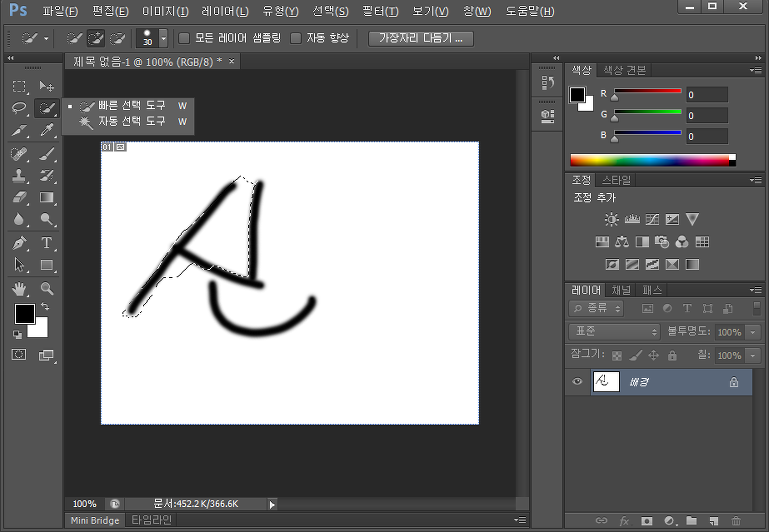Choose Add to Selection mode
Screen dimensions: 769x532
coord(96,38)
